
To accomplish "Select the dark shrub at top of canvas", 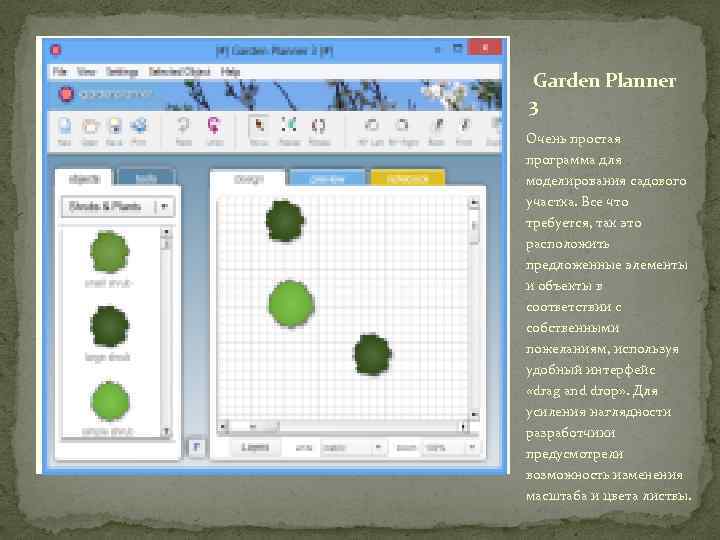I will pyautogui.click(x=285, y=221).
